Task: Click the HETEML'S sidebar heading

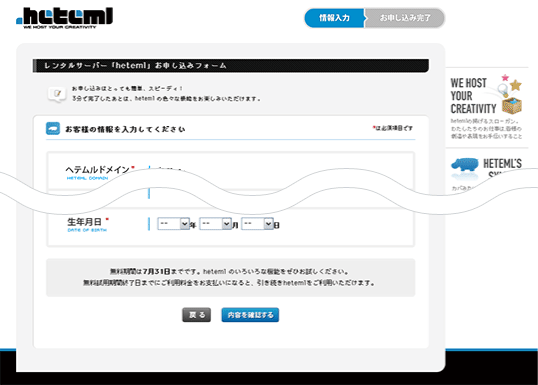Action: click(x=502, y=164)
